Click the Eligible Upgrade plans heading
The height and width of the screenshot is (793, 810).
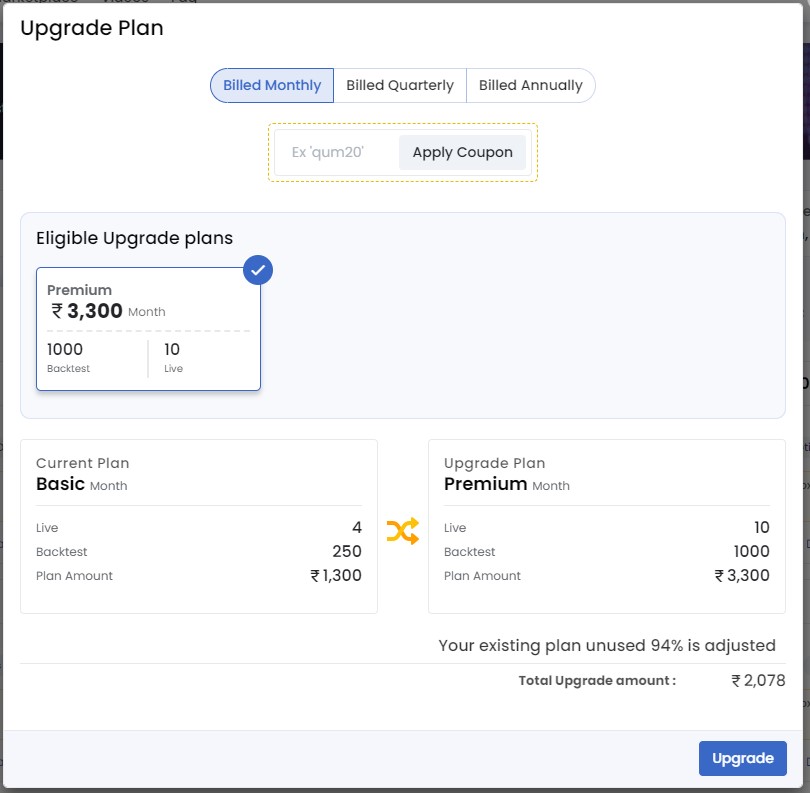click(134, 238)
